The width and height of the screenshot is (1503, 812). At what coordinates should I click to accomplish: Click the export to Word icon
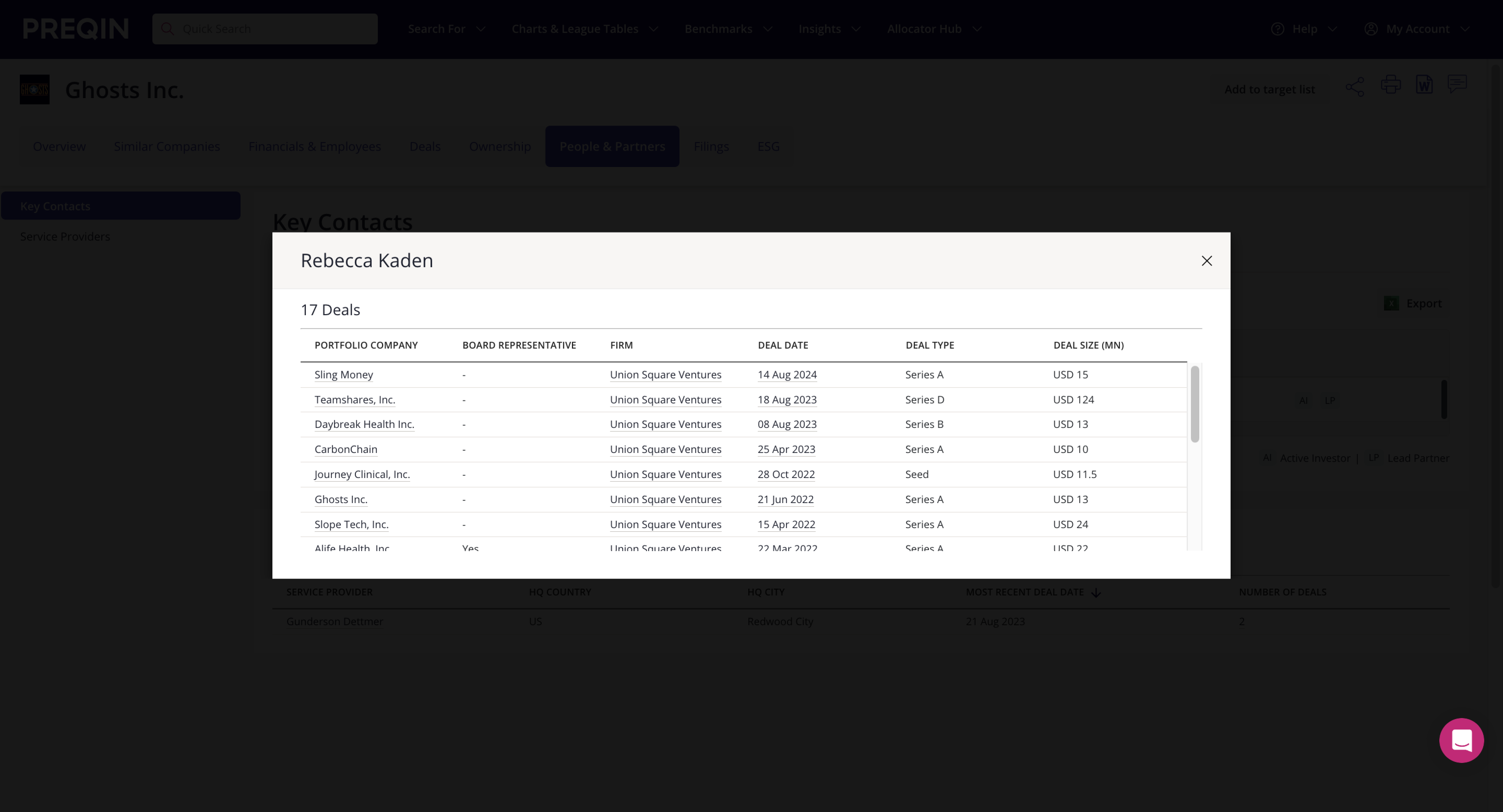[x=1424, y=85]
